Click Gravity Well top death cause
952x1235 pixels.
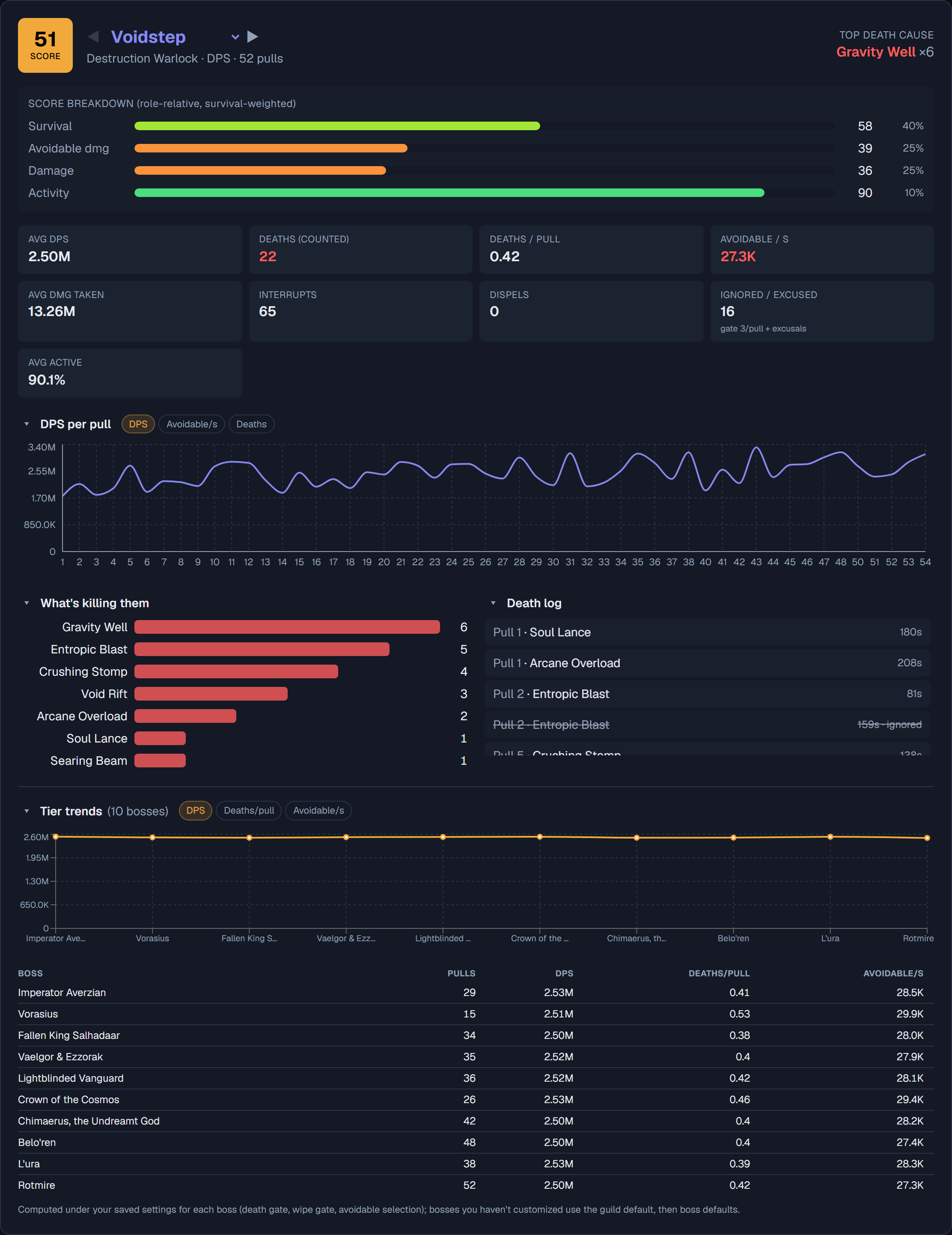coord(876,52)
